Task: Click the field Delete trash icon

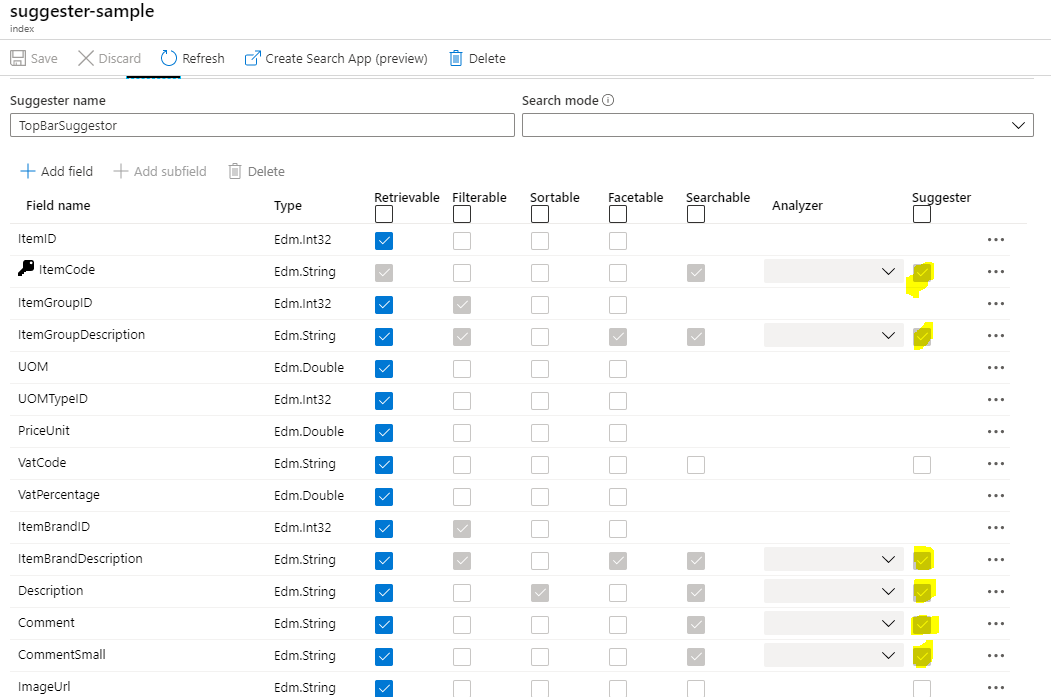Action: [x=235, y=171]
